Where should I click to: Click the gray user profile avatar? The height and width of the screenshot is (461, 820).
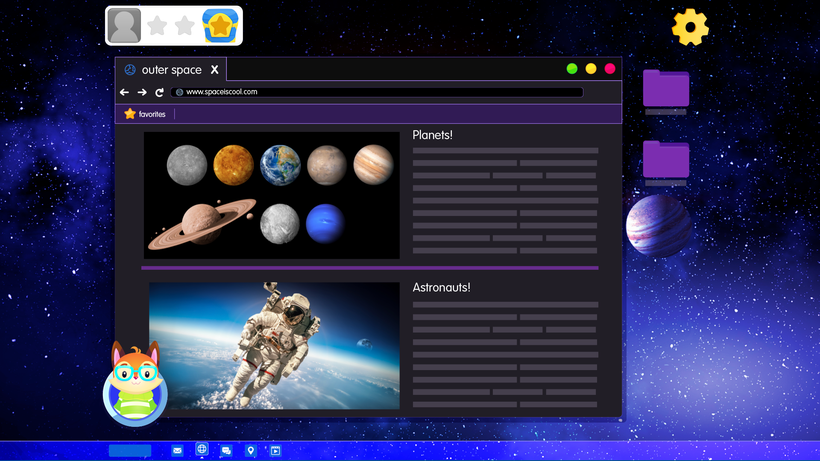tap(125, 26)
